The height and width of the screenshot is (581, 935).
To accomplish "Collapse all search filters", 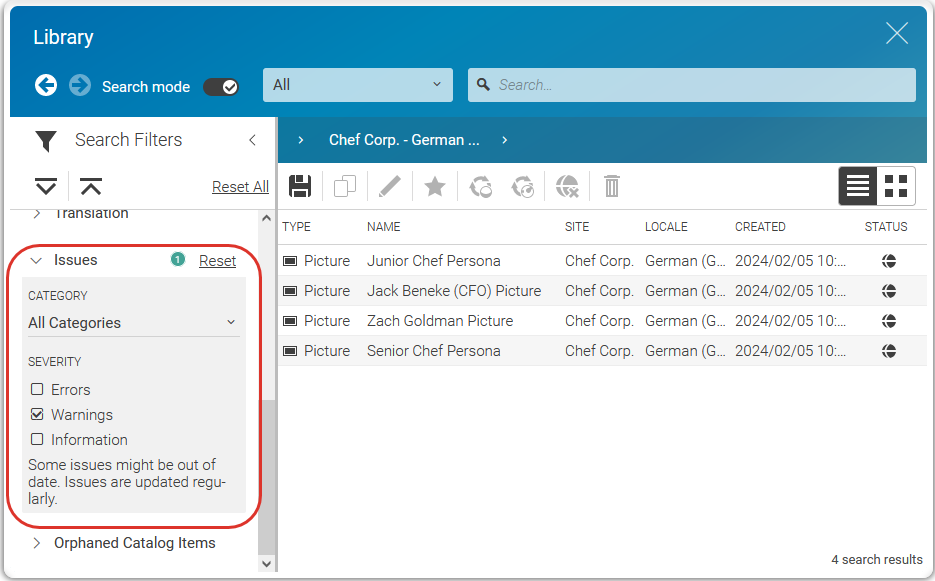I will 91,186.
